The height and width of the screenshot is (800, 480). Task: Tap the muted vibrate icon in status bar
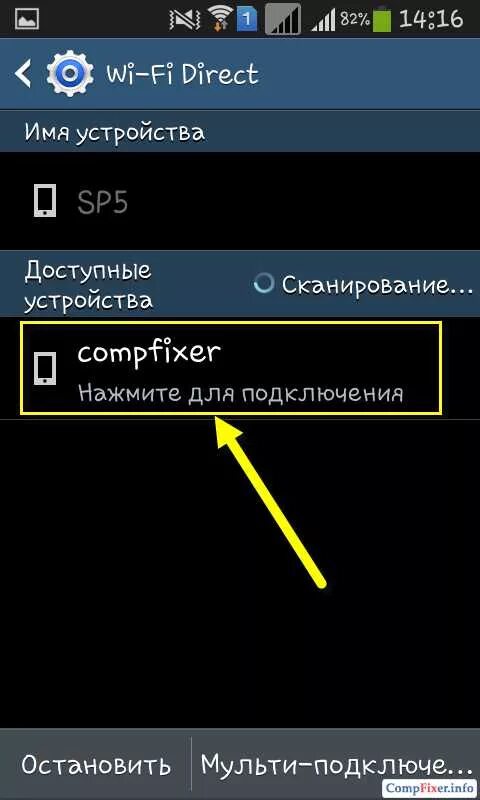(183, 19)
